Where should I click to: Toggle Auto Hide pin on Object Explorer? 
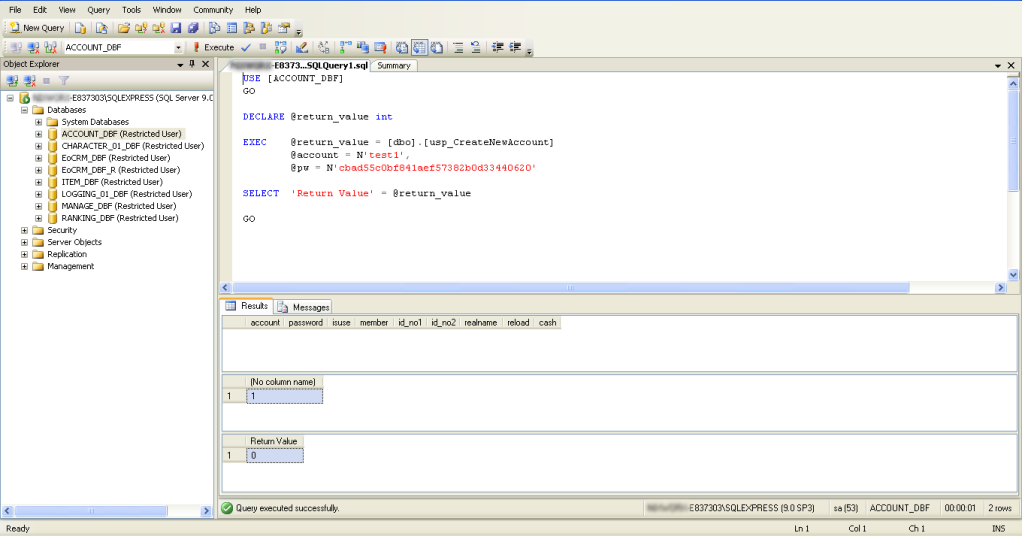(192, 64)
